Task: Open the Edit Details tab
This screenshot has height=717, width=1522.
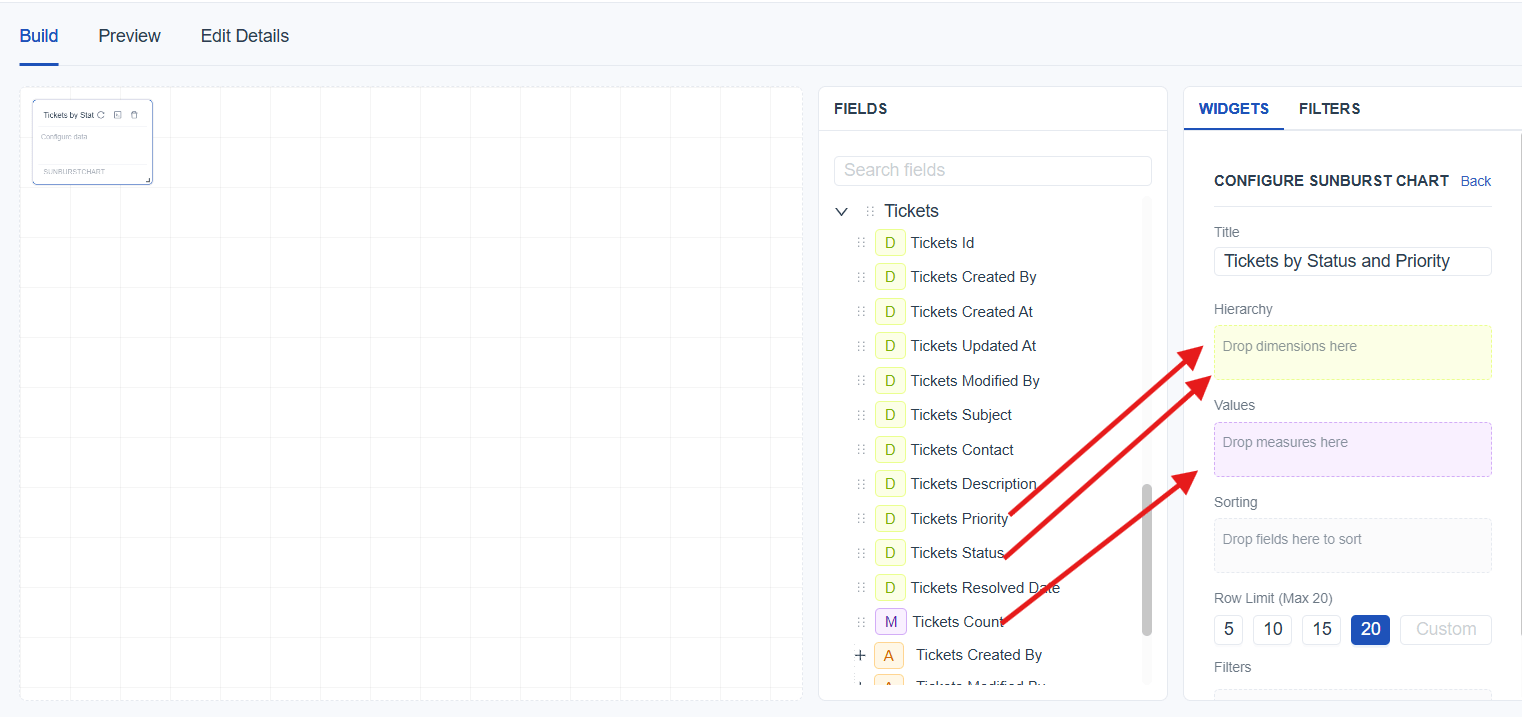Action: point(244,36)
